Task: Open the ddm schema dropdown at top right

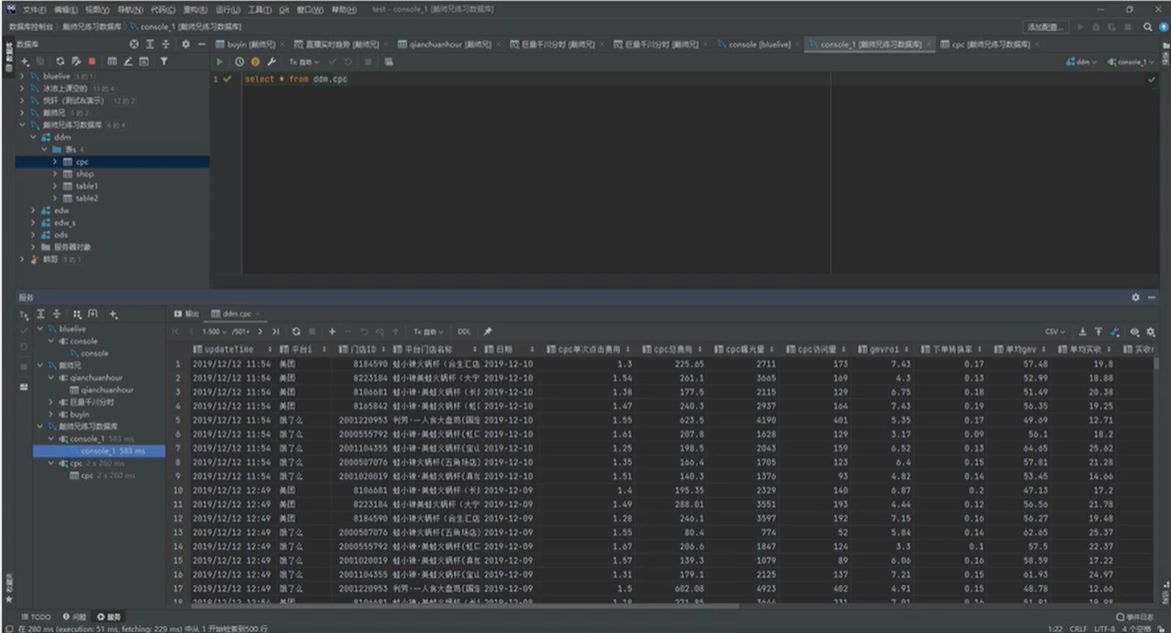Action: [1082, 62]
